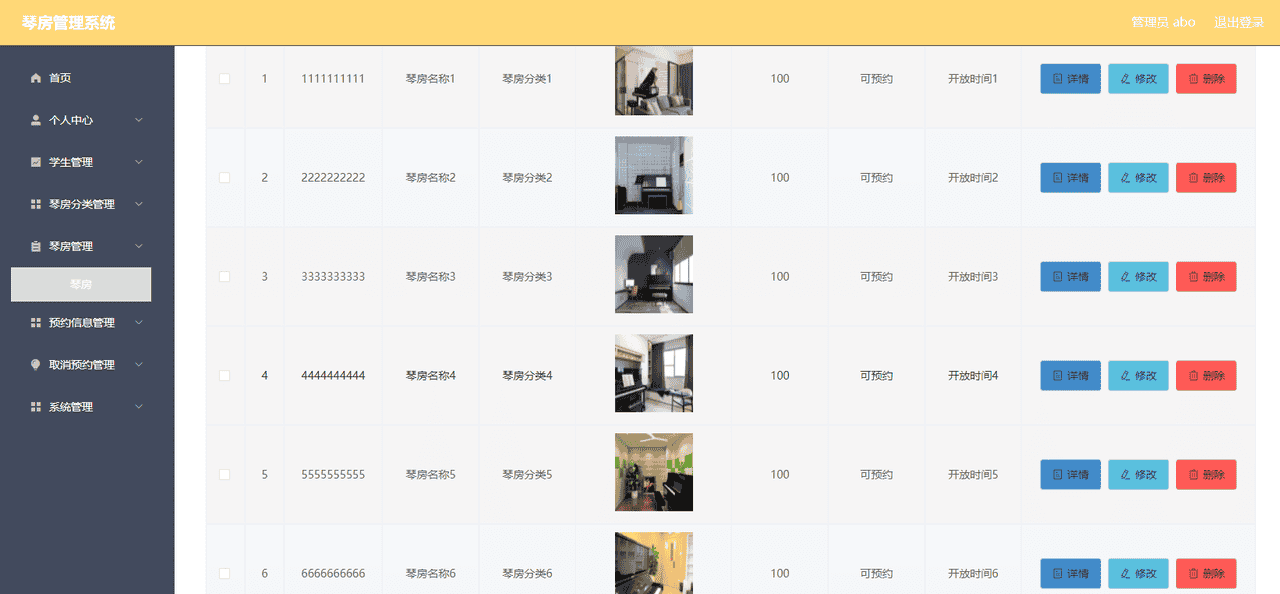Click the 学生管理 sidebar icon
The height and width of the screenshot is (594, 1280).
tap(36, 162)
